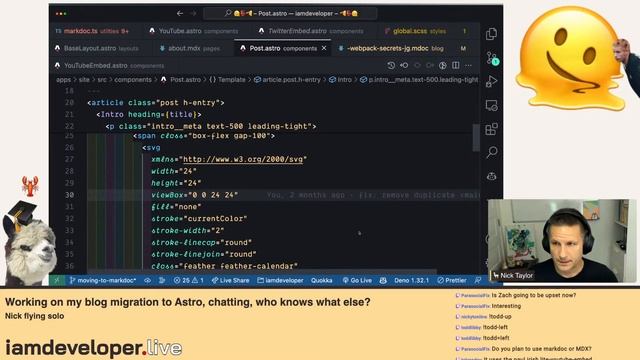Open the 'src' breadcrumb segment
The height and width of the screenshot is (360, 640).
pyautogui.click(x=102, y=80)
